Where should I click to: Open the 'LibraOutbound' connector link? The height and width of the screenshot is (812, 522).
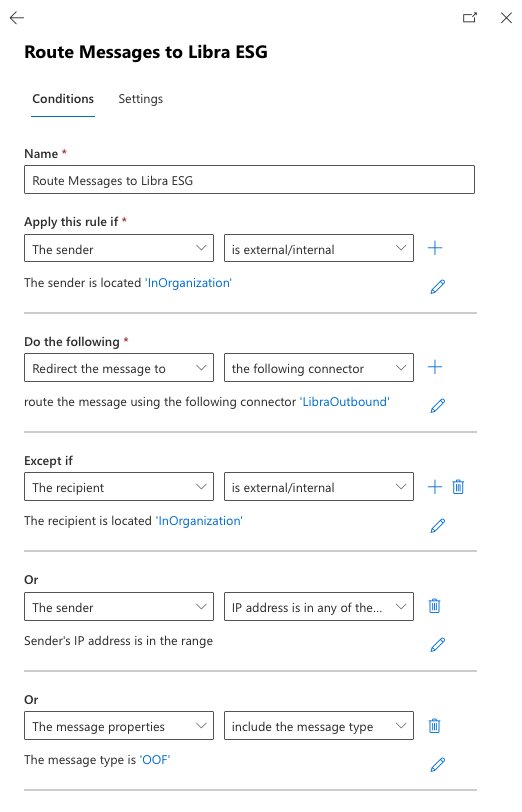click(344, 402)
